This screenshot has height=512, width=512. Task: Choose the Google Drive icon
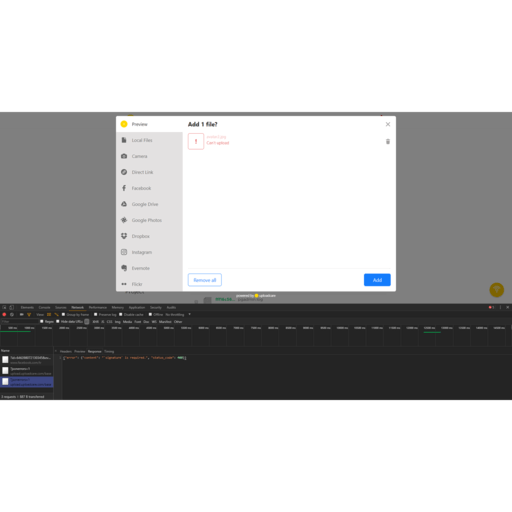pos(124,204)
